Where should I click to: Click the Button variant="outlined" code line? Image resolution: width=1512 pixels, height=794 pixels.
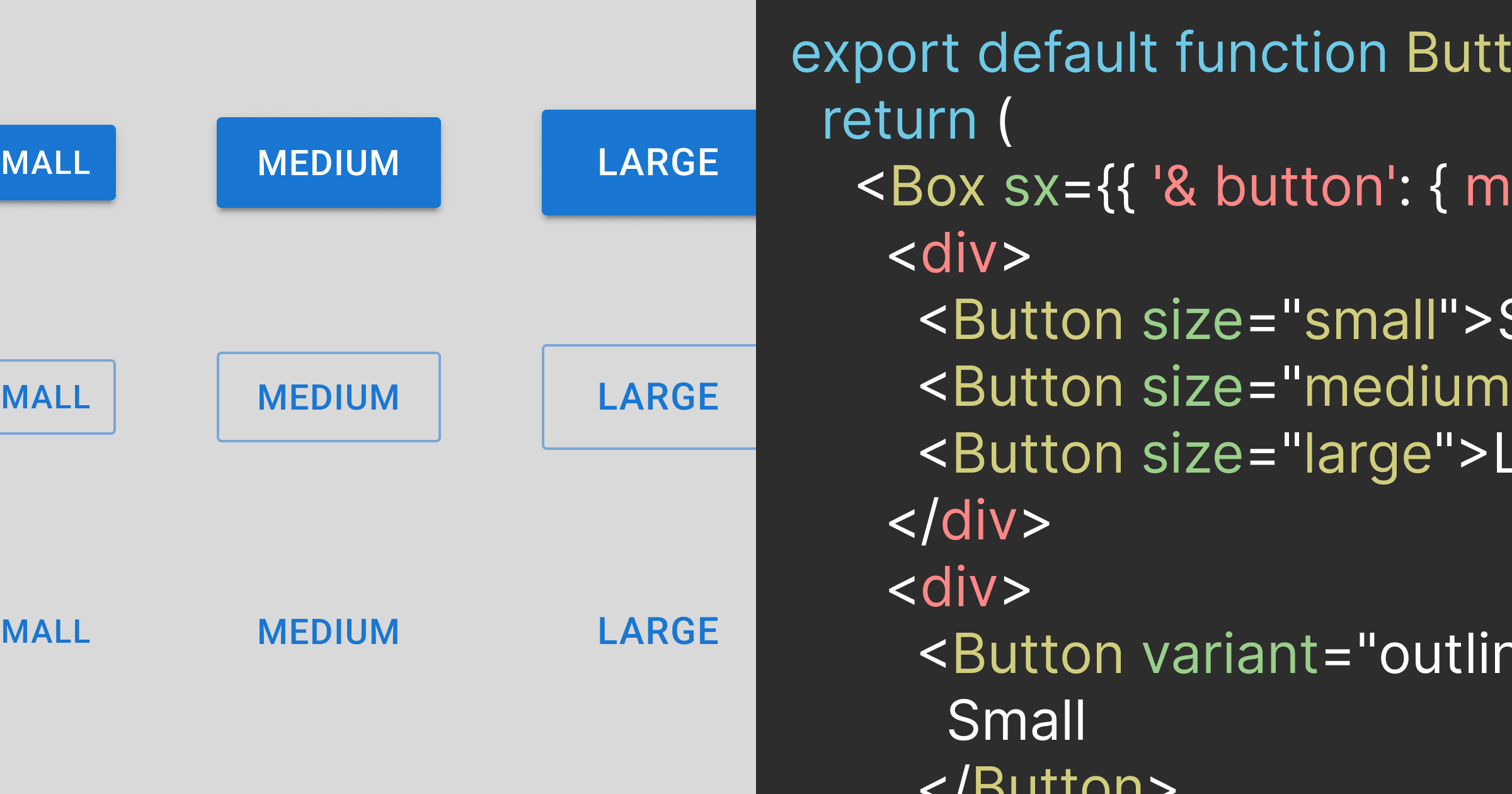[1210, 655]
